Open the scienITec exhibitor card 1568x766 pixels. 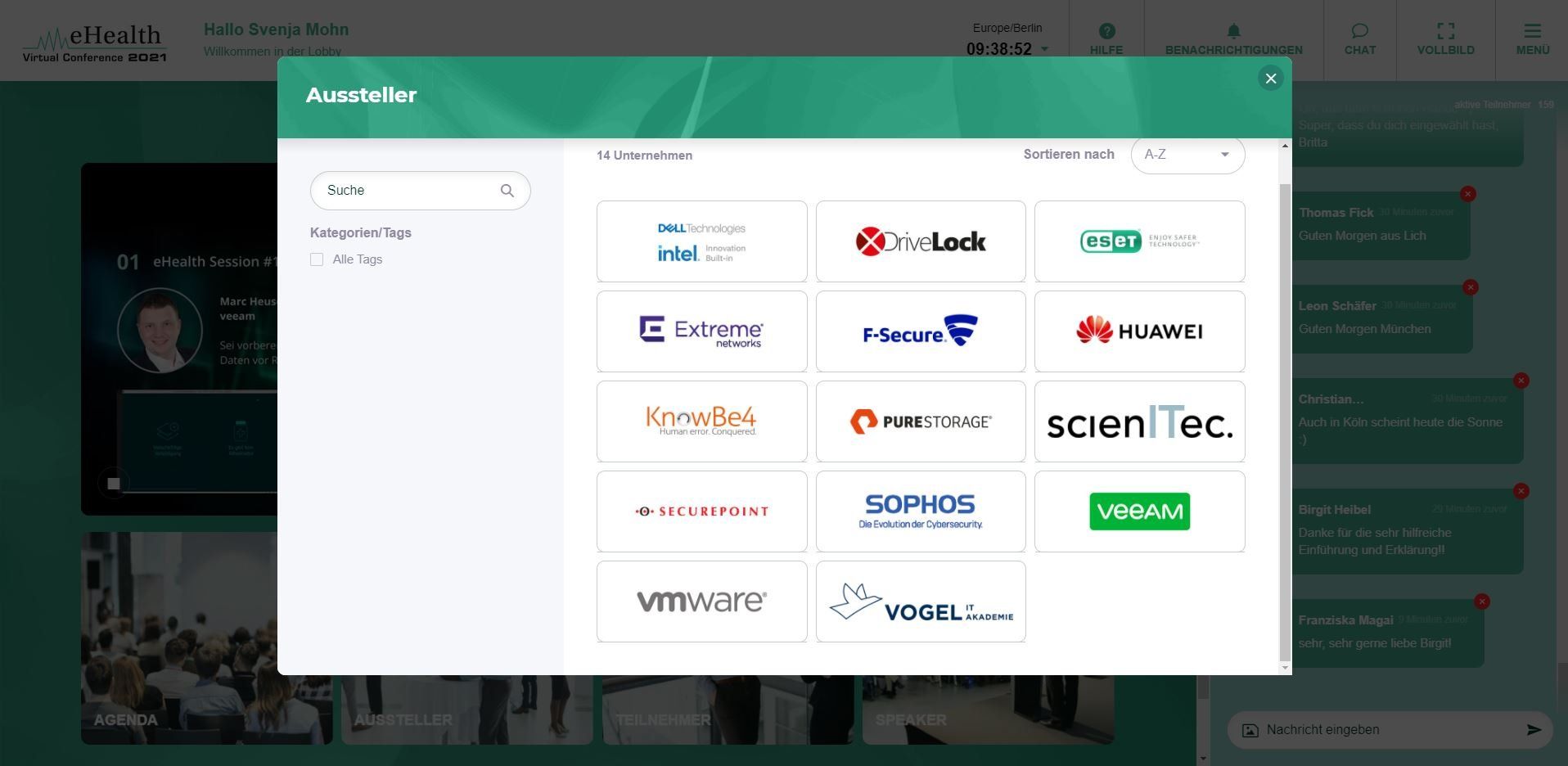[x=1139, y=421]
